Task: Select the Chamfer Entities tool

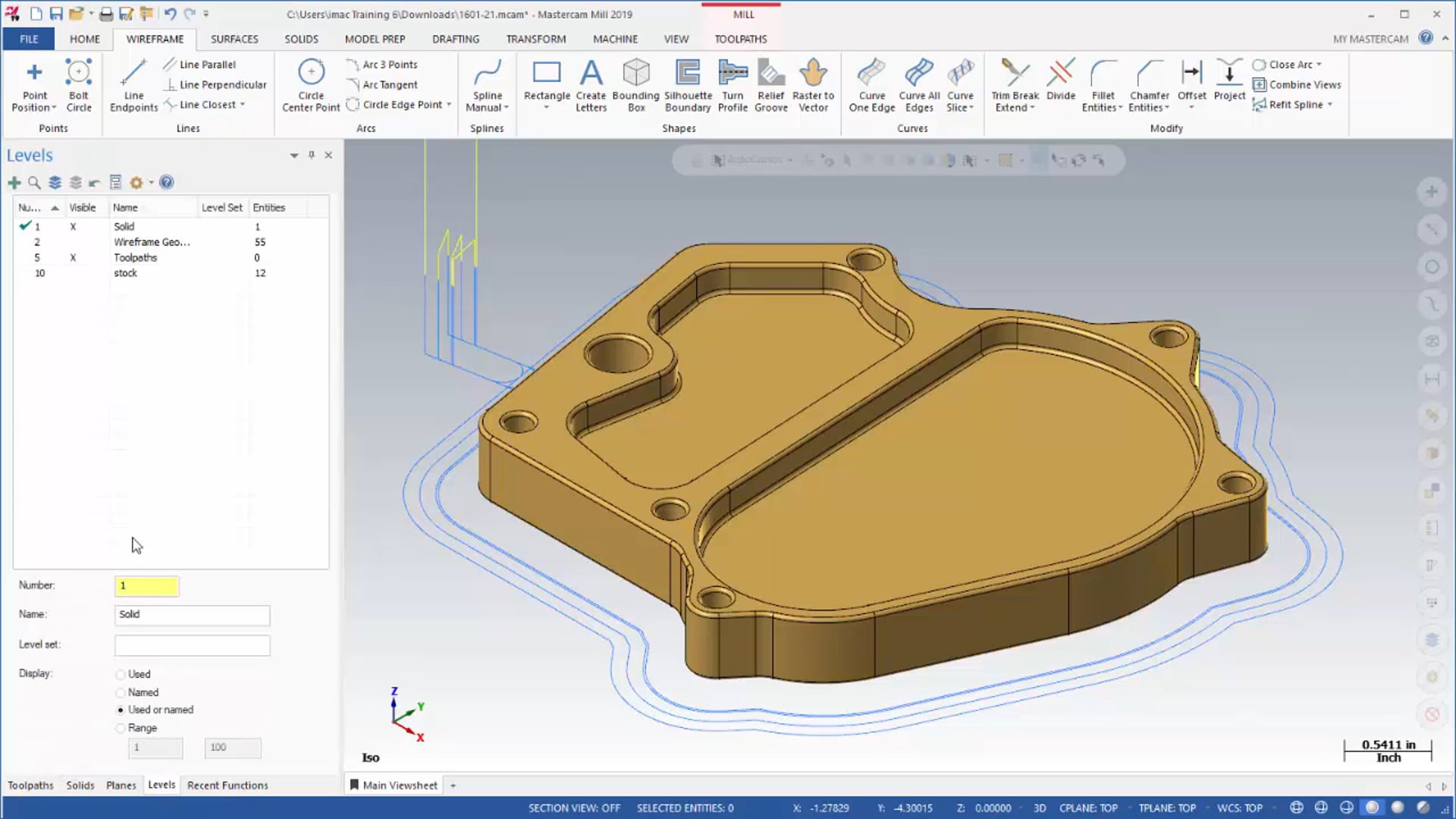Action: click(1149, 86)
